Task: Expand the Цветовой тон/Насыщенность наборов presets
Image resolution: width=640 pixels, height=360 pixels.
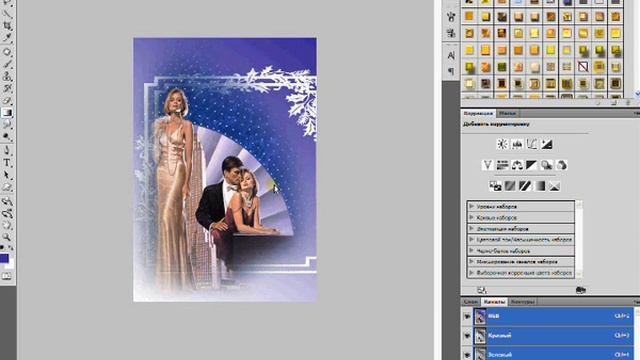Action: click(x=471, y=240)
